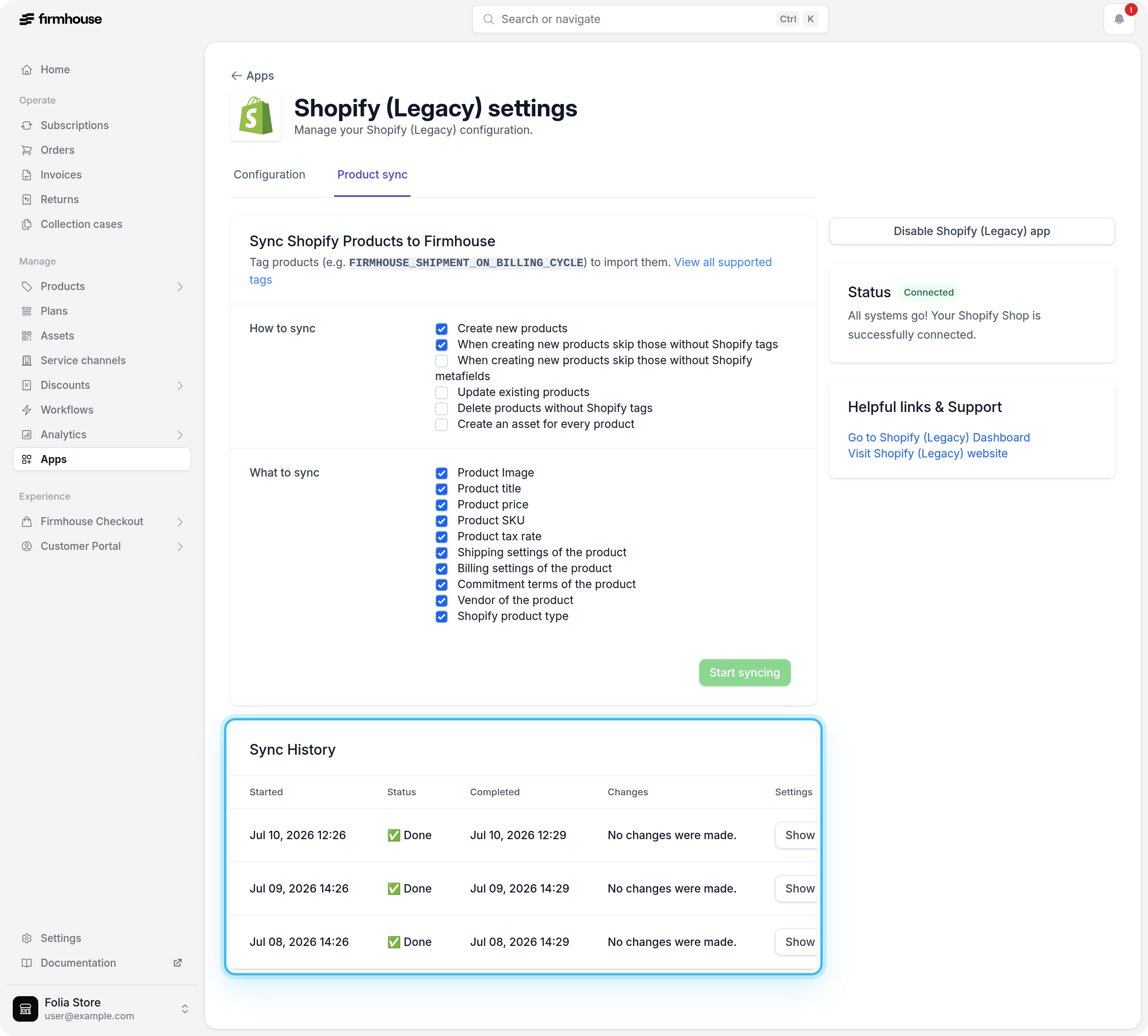
Task: Click the Discounts percent icon
Action: (27, 385)
